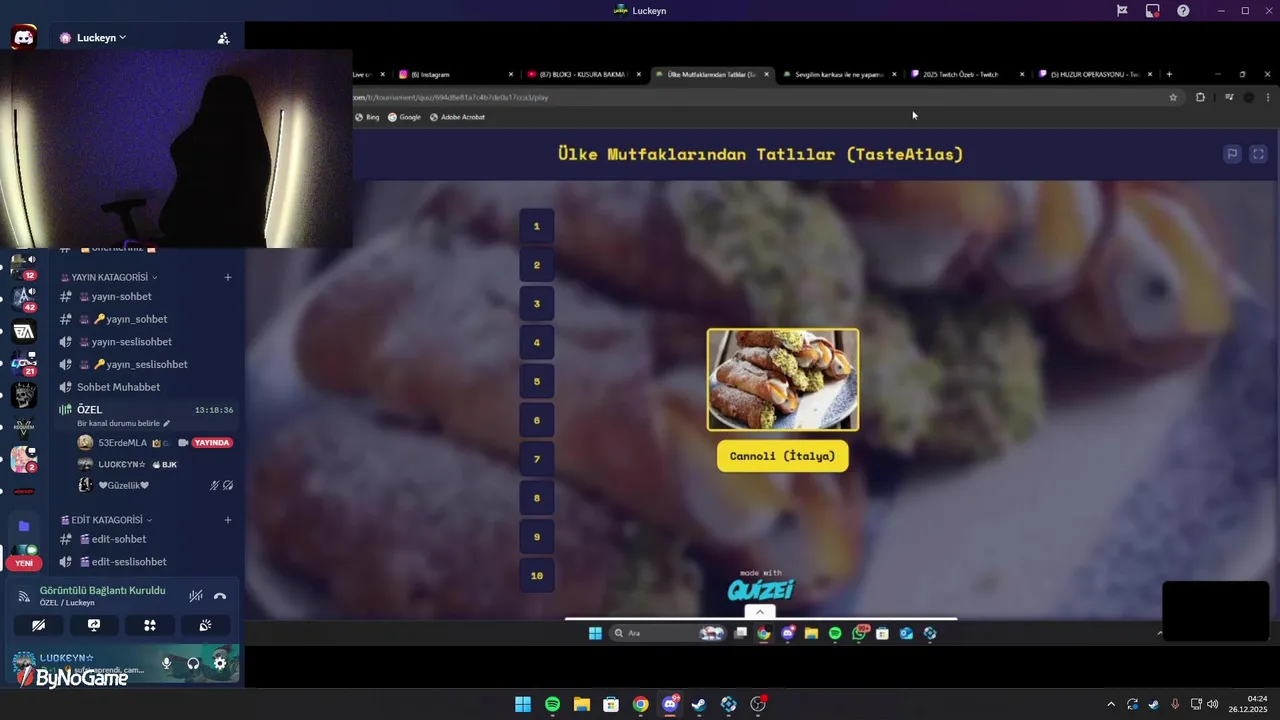Switch to 2025 Twitch Özeti tab
This screenshot has width=1280, height=720.
[968, 74]
